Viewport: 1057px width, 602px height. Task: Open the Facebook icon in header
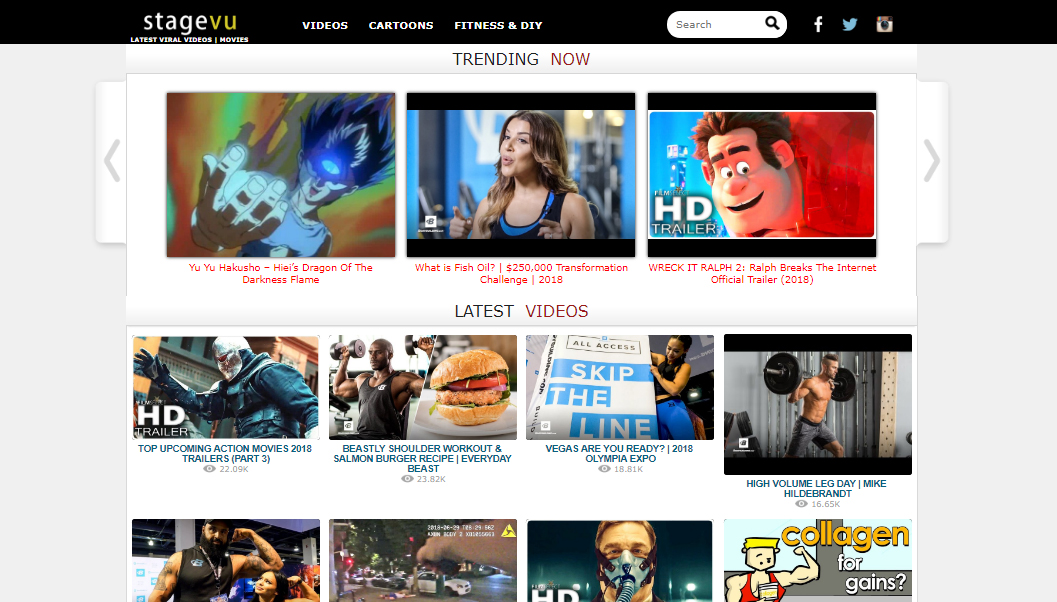tap(818, 25)
